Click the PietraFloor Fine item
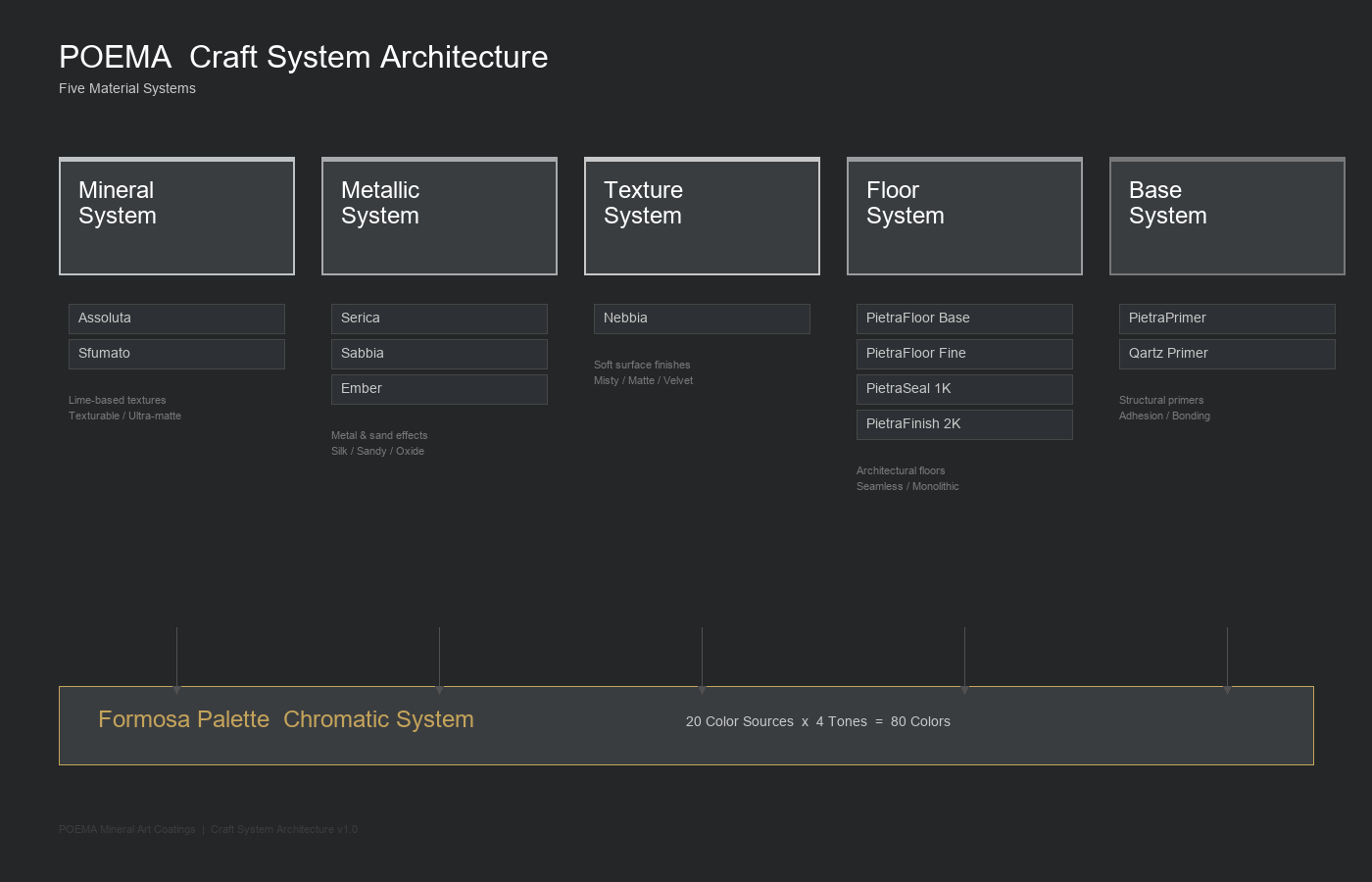Viewport: 1372px width, 882px height. (x=964, y=354)
